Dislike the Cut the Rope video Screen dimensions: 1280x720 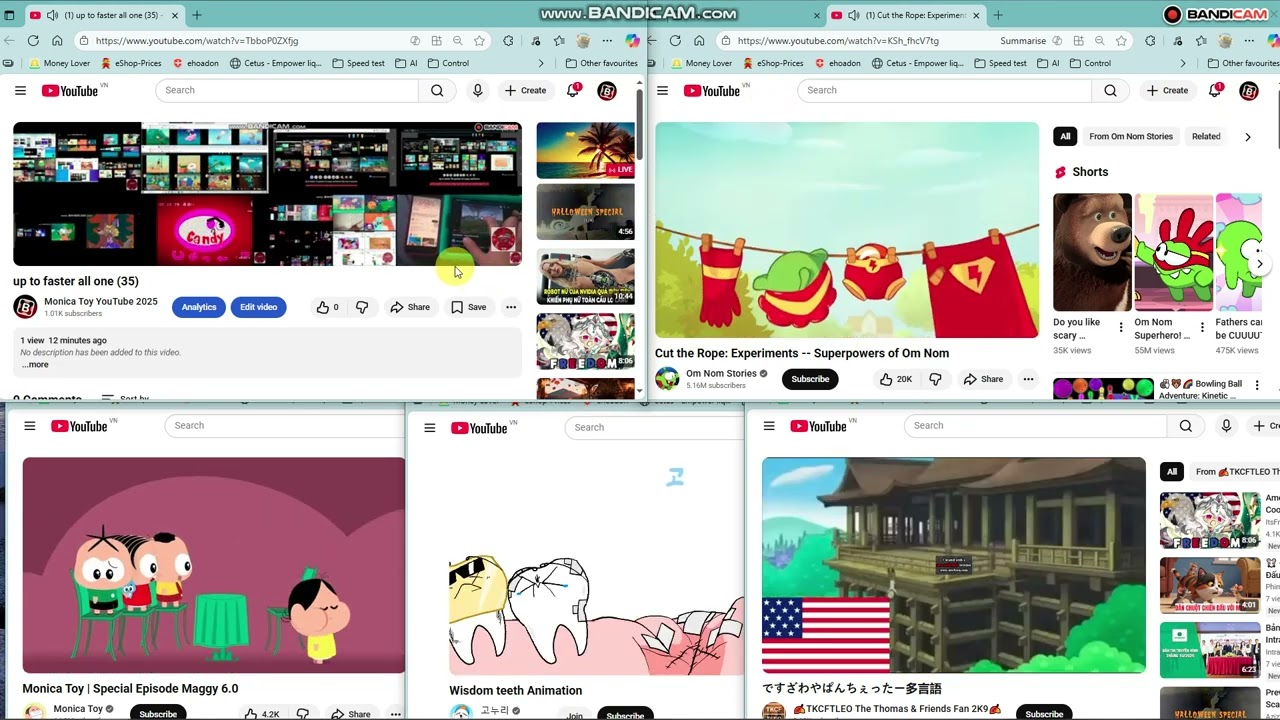tap(935, 379)
